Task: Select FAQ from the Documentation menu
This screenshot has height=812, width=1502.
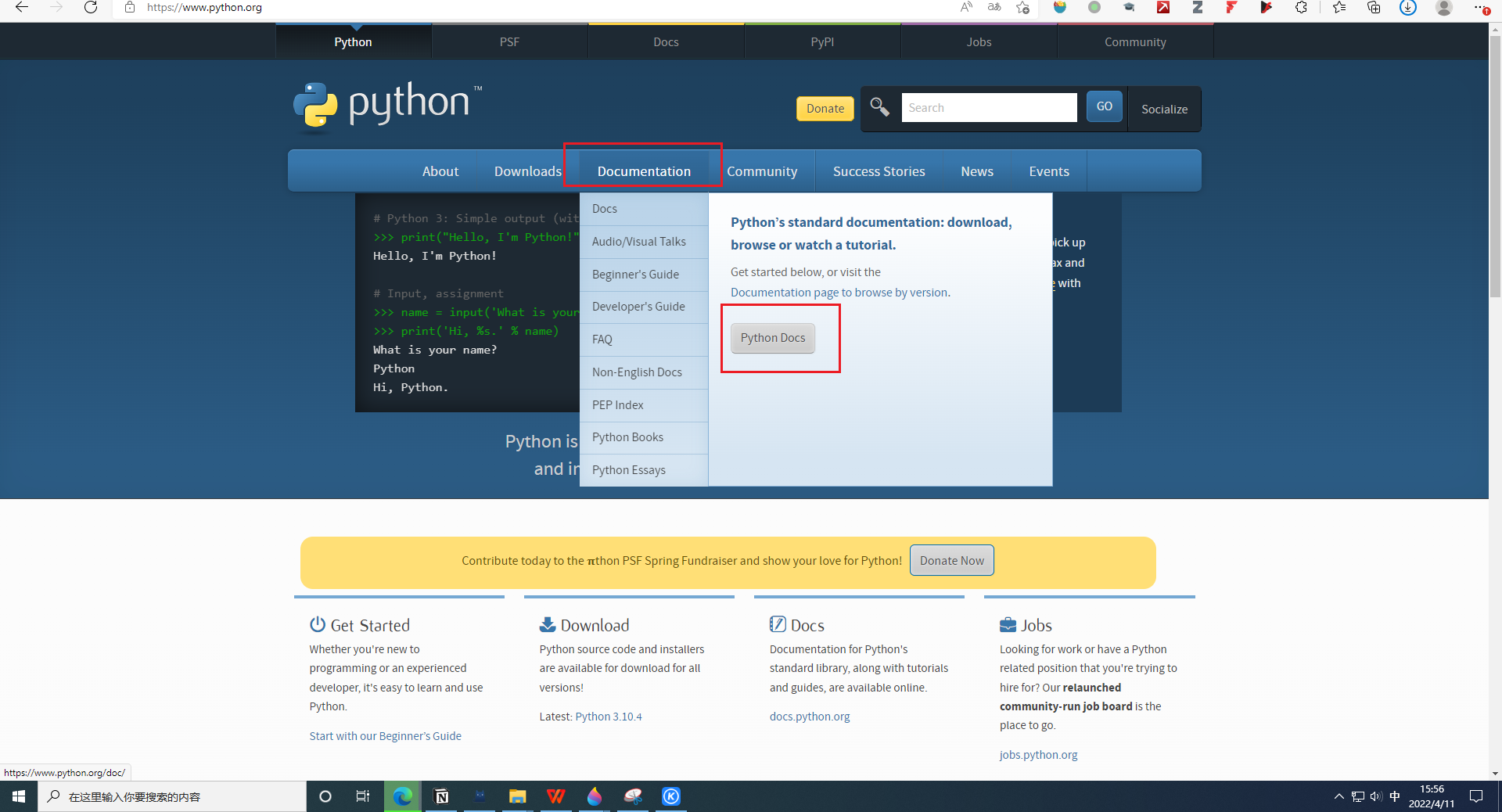Action: pyautogui.click(x=602, y=340)
